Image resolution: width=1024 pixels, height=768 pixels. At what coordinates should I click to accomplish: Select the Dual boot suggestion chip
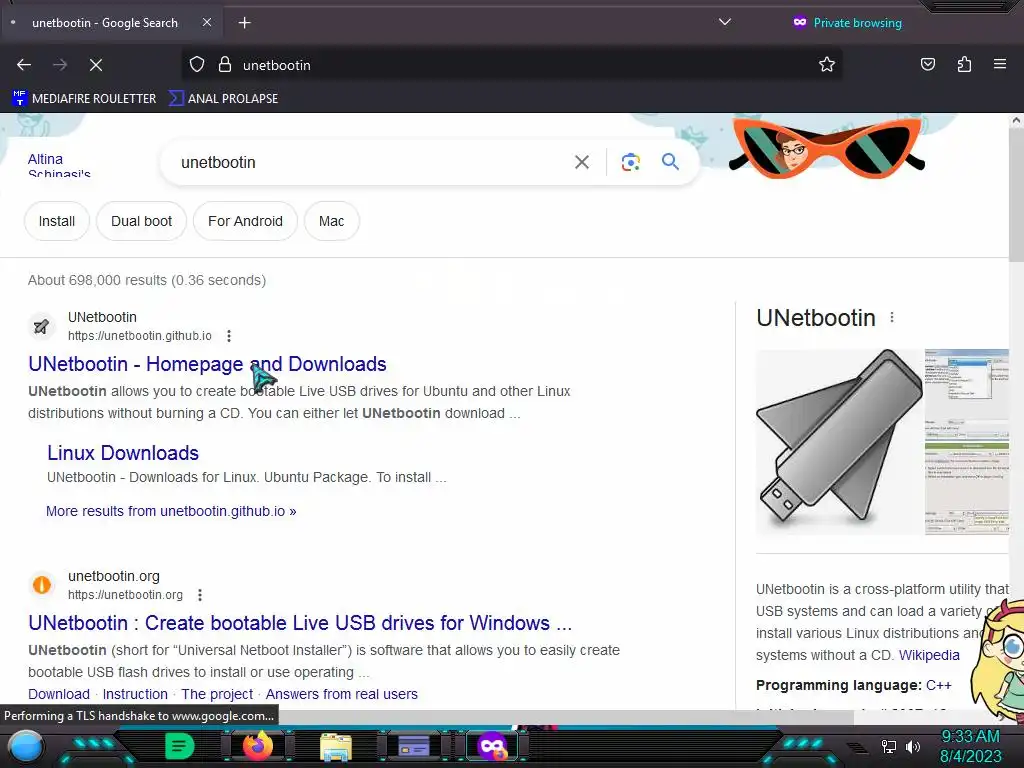(x=142, y=221)
